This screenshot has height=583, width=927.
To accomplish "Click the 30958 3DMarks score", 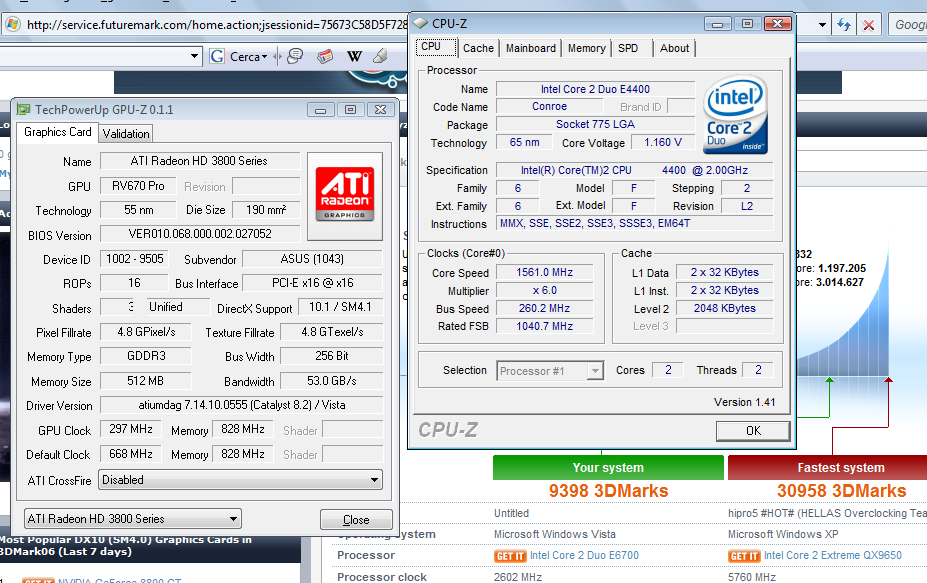I will (x=841, y=491).
